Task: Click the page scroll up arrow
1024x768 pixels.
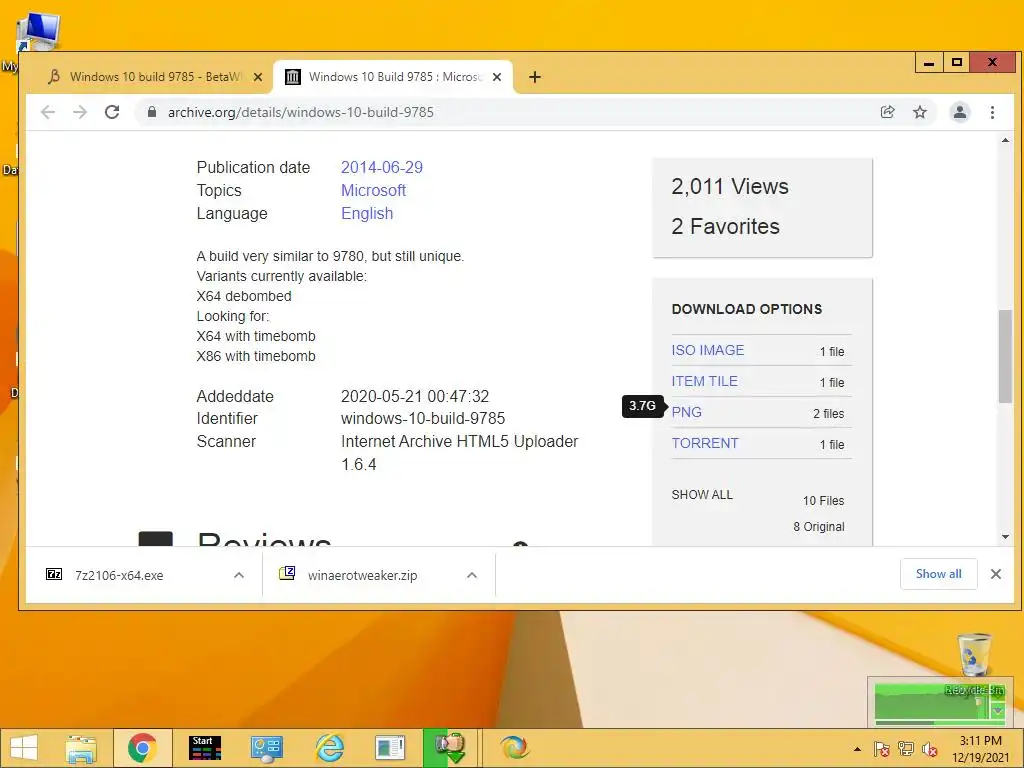Action: [x=1005, y=140]
